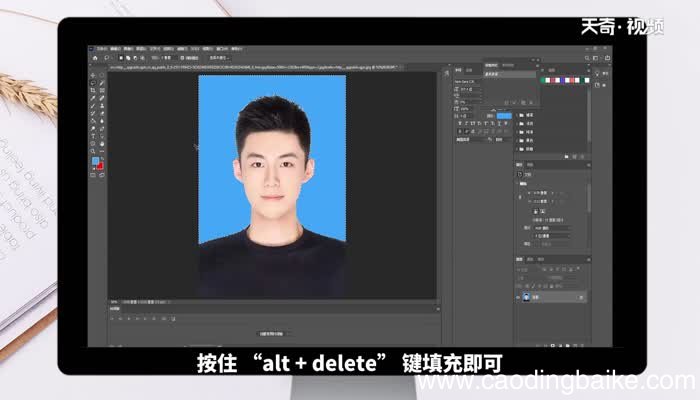Select the Eyedropper tool
The width and height of the screenshot is (700, 400).
click(x=93, y=98)
